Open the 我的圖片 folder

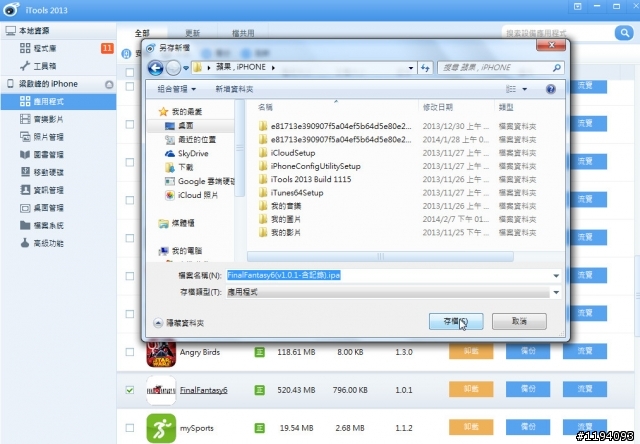(280, 219)
